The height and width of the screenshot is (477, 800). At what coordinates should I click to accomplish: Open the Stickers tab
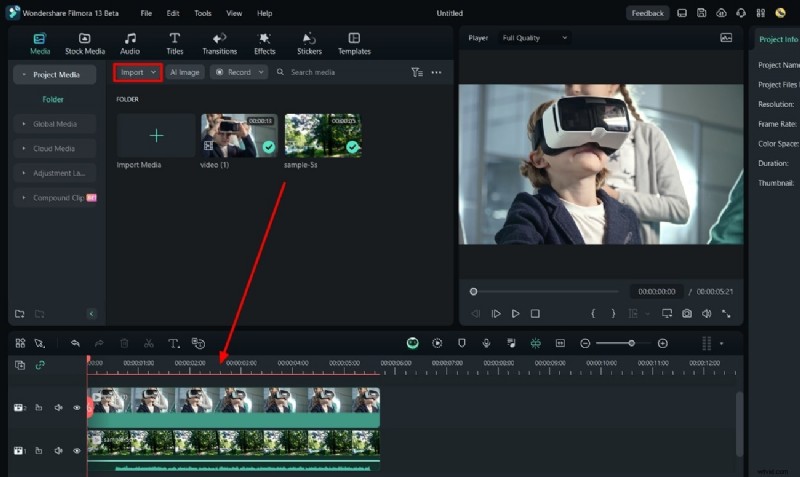tap(309, 44)
